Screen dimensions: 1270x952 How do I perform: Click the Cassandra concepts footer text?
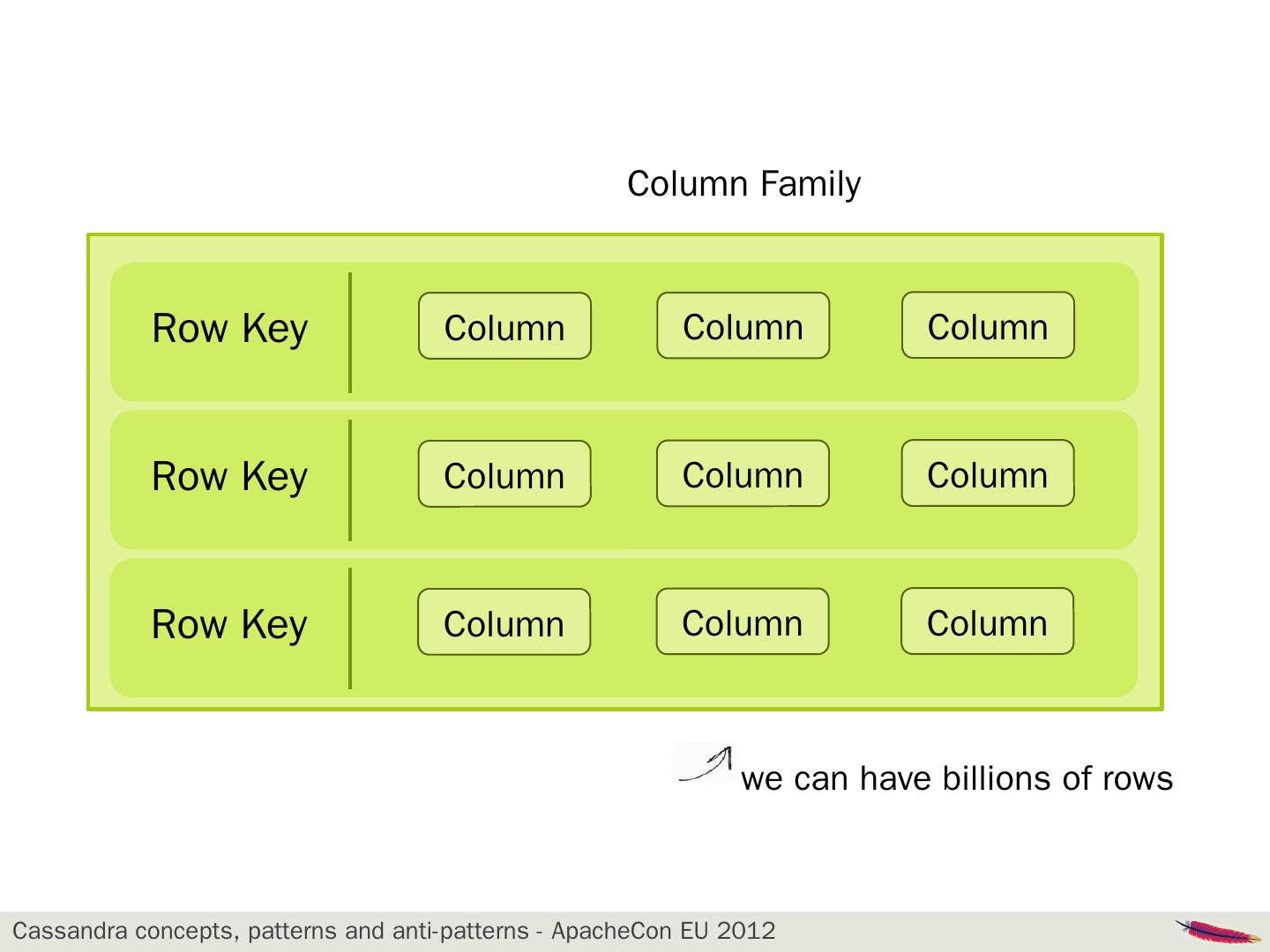pyautogui.click(x=393, y=931)
